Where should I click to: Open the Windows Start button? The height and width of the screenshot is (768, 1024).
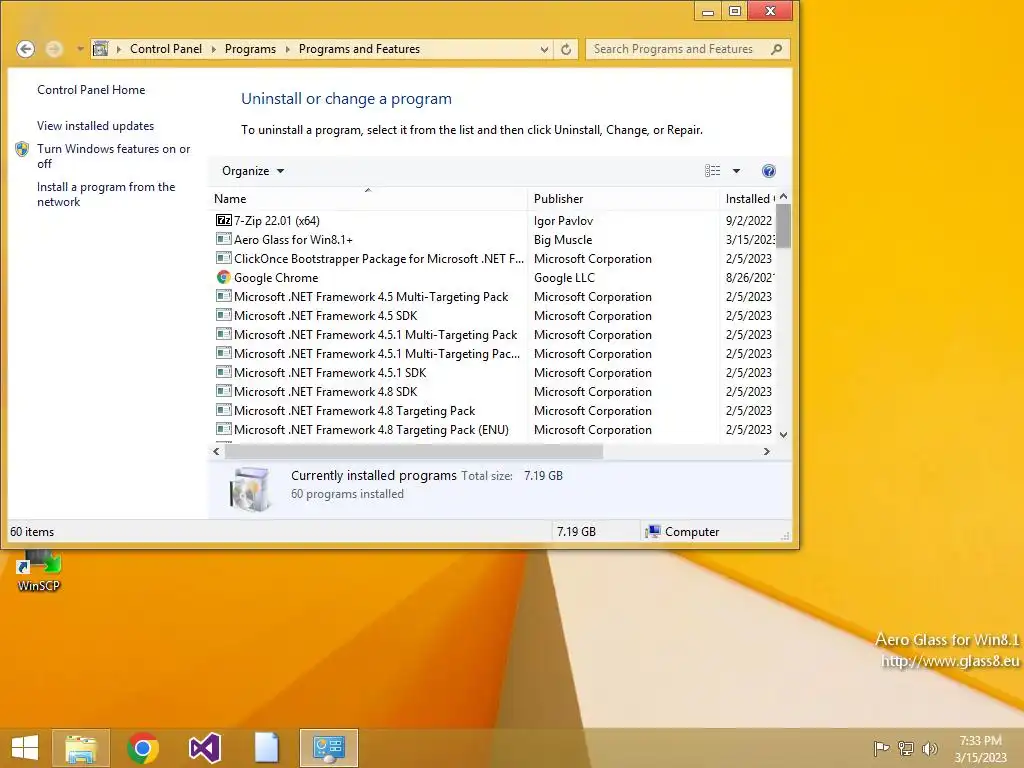pyautogui.click(x=25, y=748)
